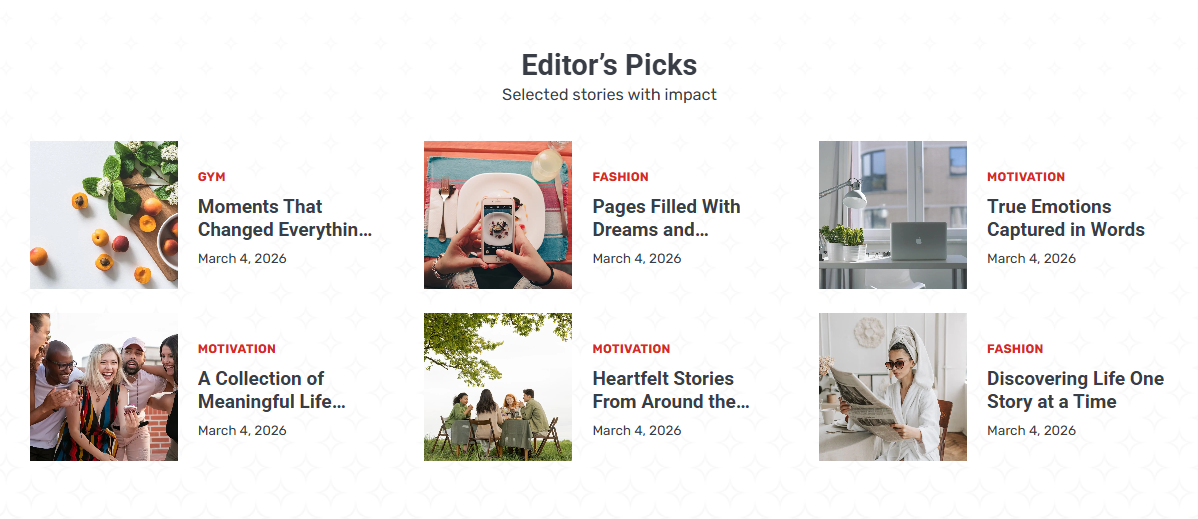Screen dimensions: 1198x519
Task: Click the phone photographing plate thumbnail
Action: pyautogui.click(x=498, y=215)
